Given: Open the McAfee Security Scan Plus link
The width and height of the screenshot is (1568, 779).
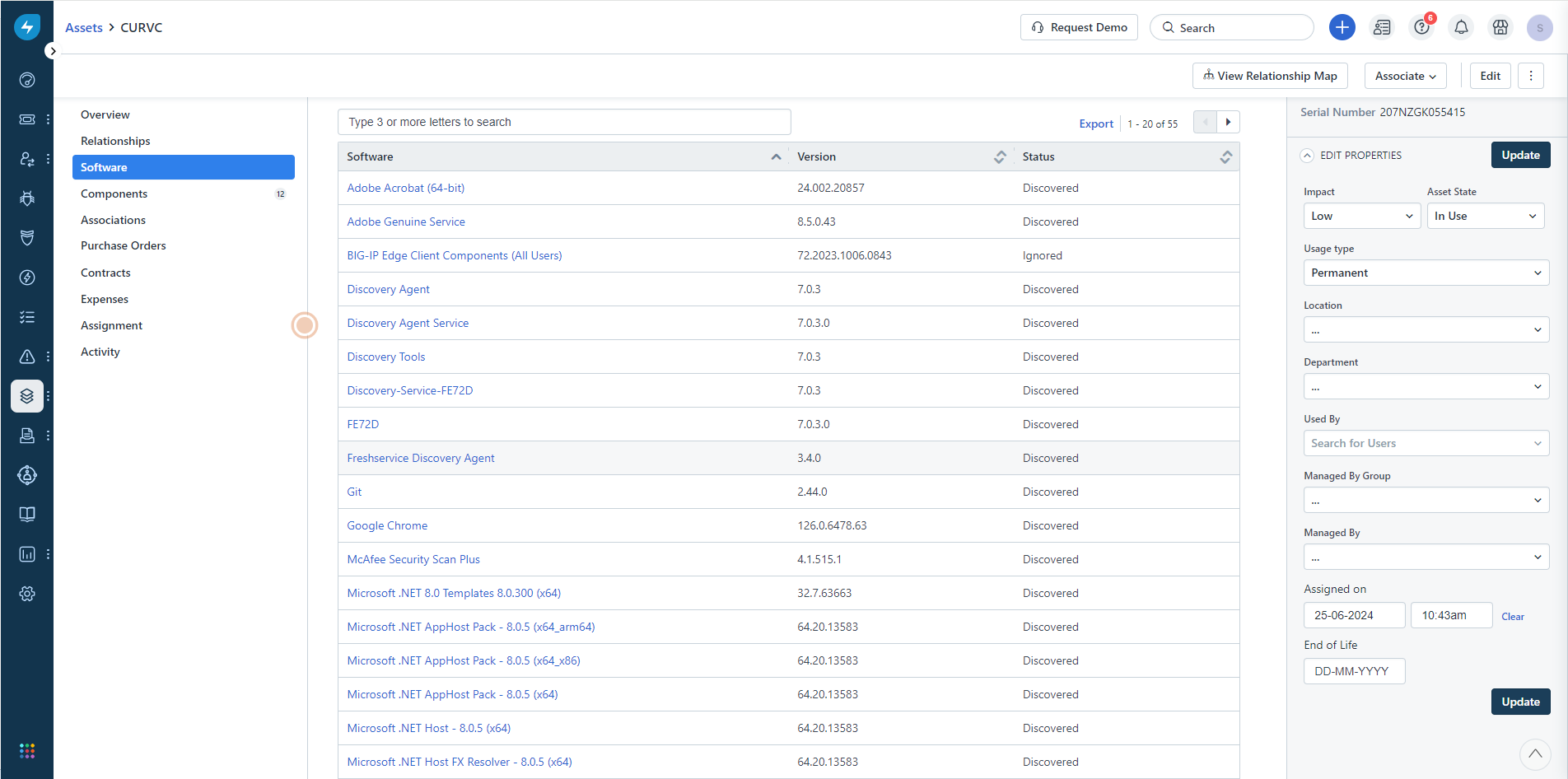Looking at the screenshot, I should pyautogui.click(x=413, y=559).
